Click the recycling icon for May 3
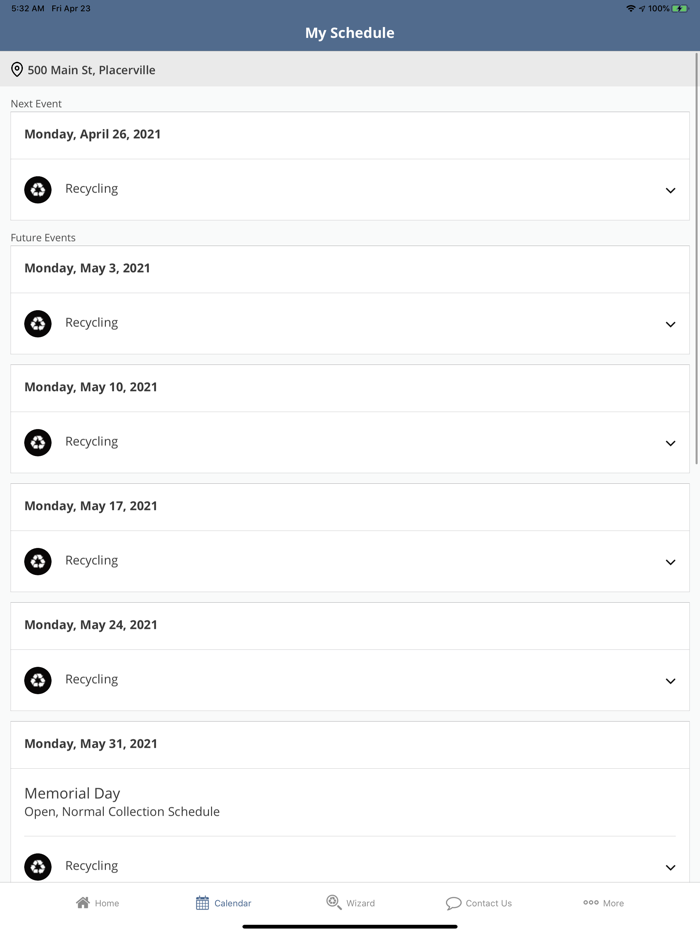Image resolution: width=700 pixels, height=934 pixels. coord(38,324)
